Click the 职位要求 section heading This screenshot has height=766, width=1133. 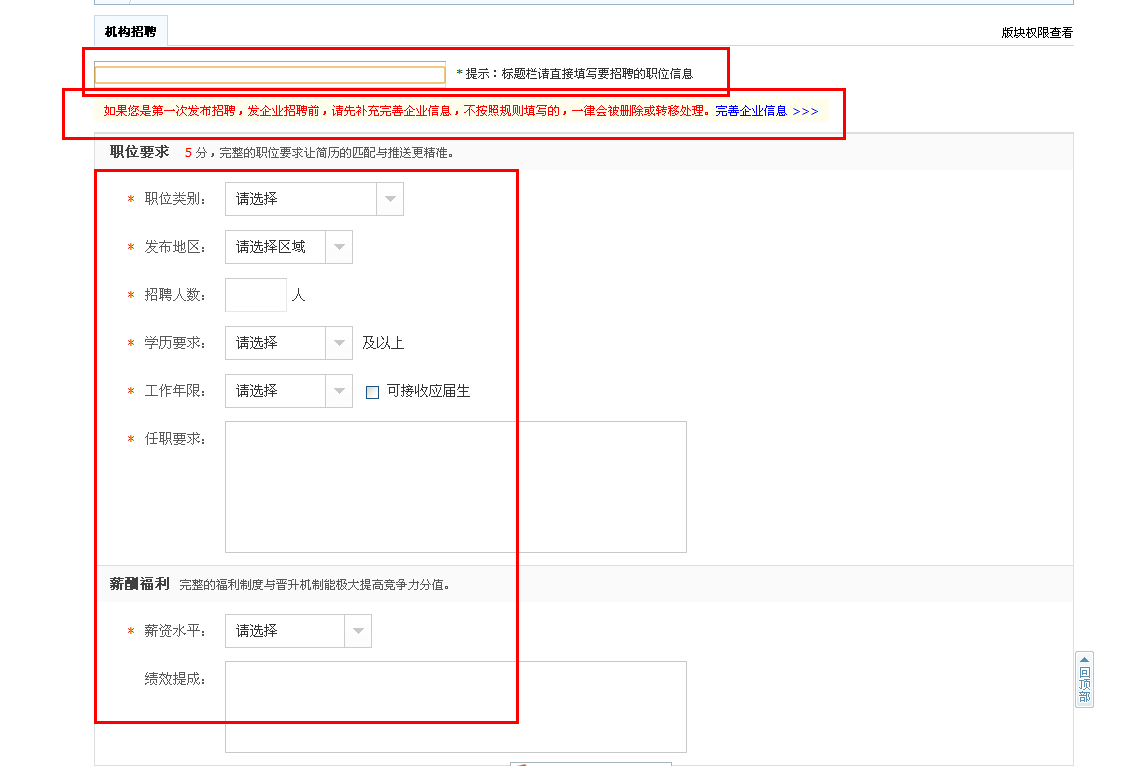click(x=139, y=152)
